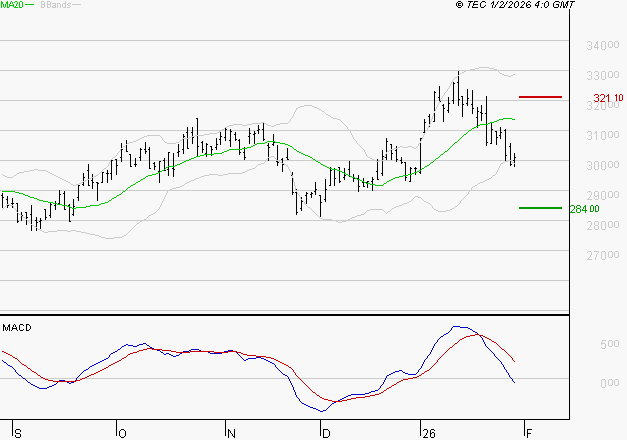The width and height of the screenshot is (627, 440).
Task: Click the 310.00 price axis label
Action: point(603,135)
